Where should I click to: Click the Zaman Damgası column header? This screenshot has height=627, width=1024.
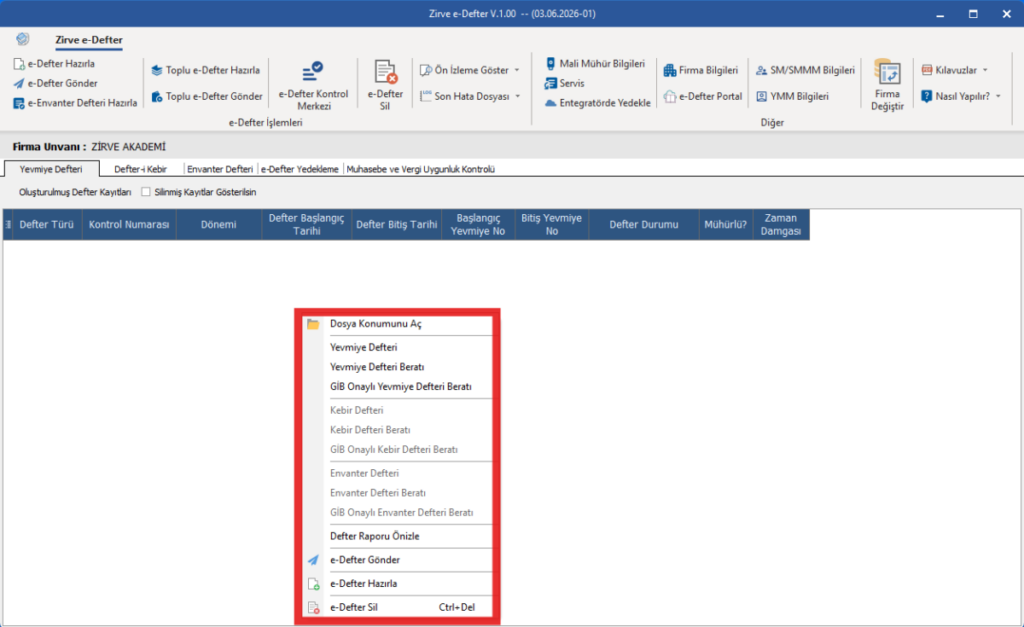tap(781, 225)
